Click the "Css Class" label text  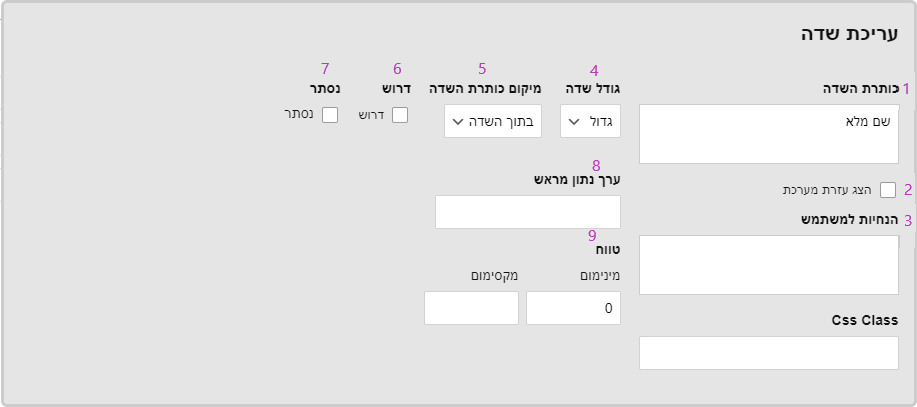pos(865,320)
